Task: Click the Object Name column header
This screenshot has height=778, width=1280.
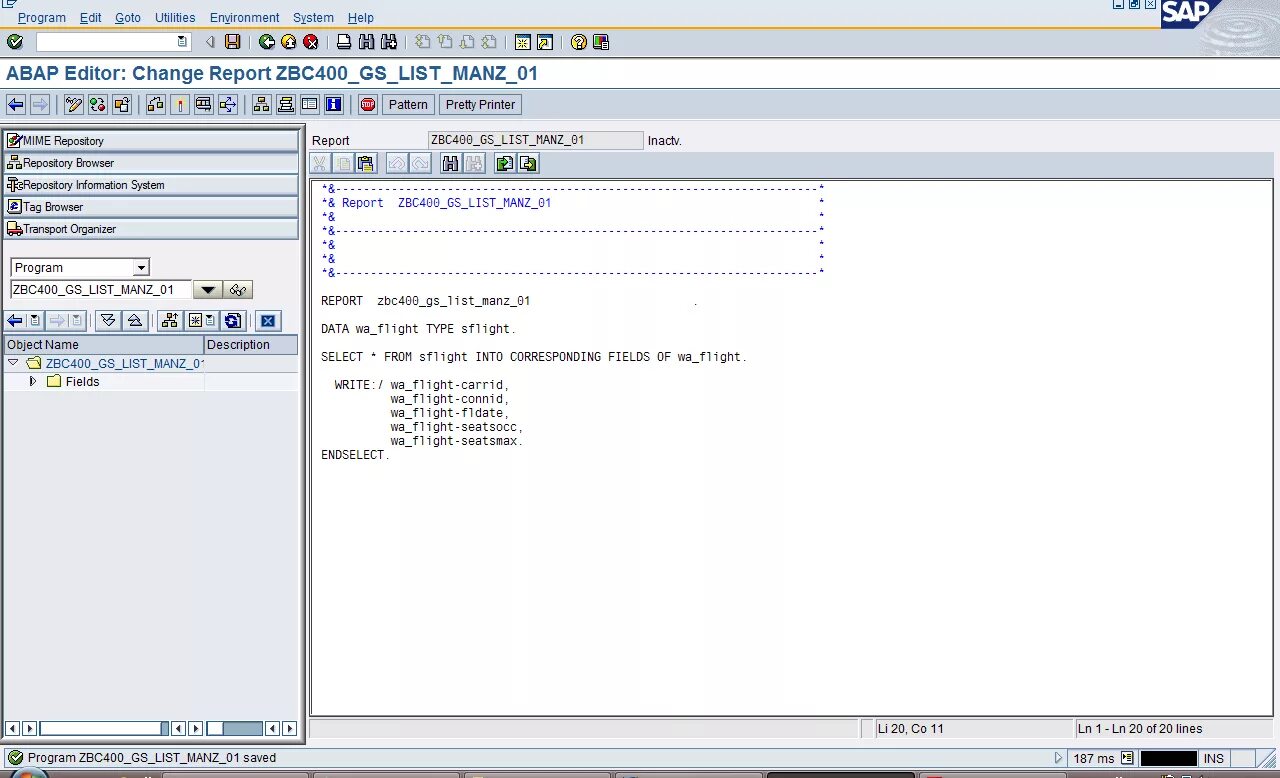Action: [x=104, y=345]
